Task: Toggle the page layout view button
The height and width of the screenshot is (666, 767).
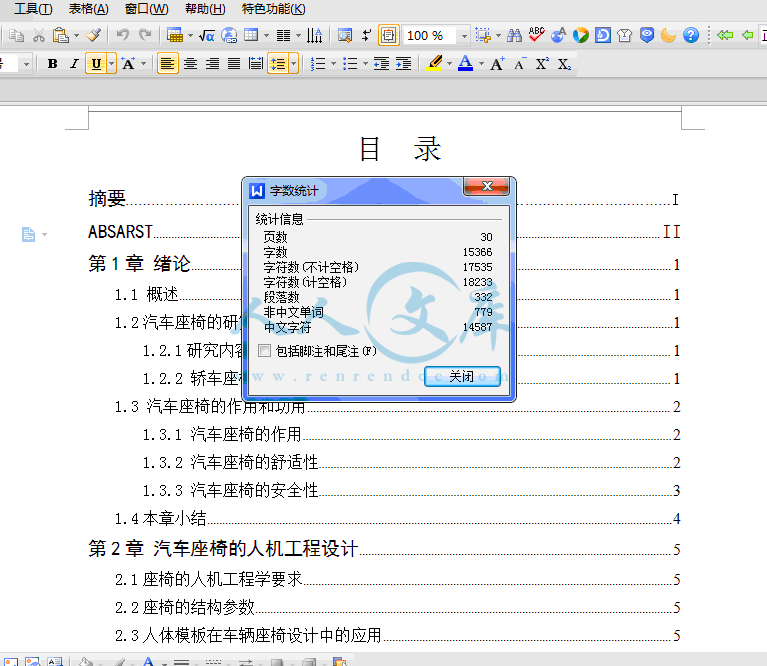Action: pos(388,35)
